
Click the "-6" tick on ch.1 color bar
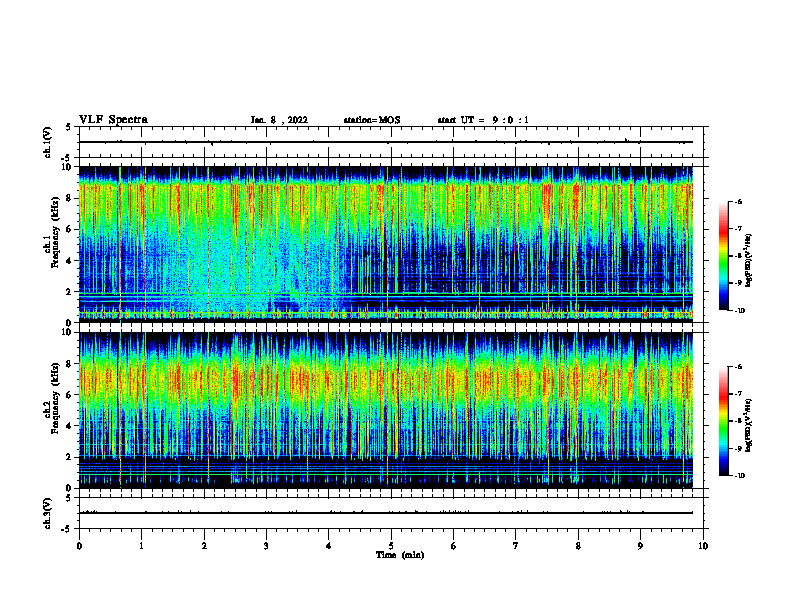pos(738,201)
